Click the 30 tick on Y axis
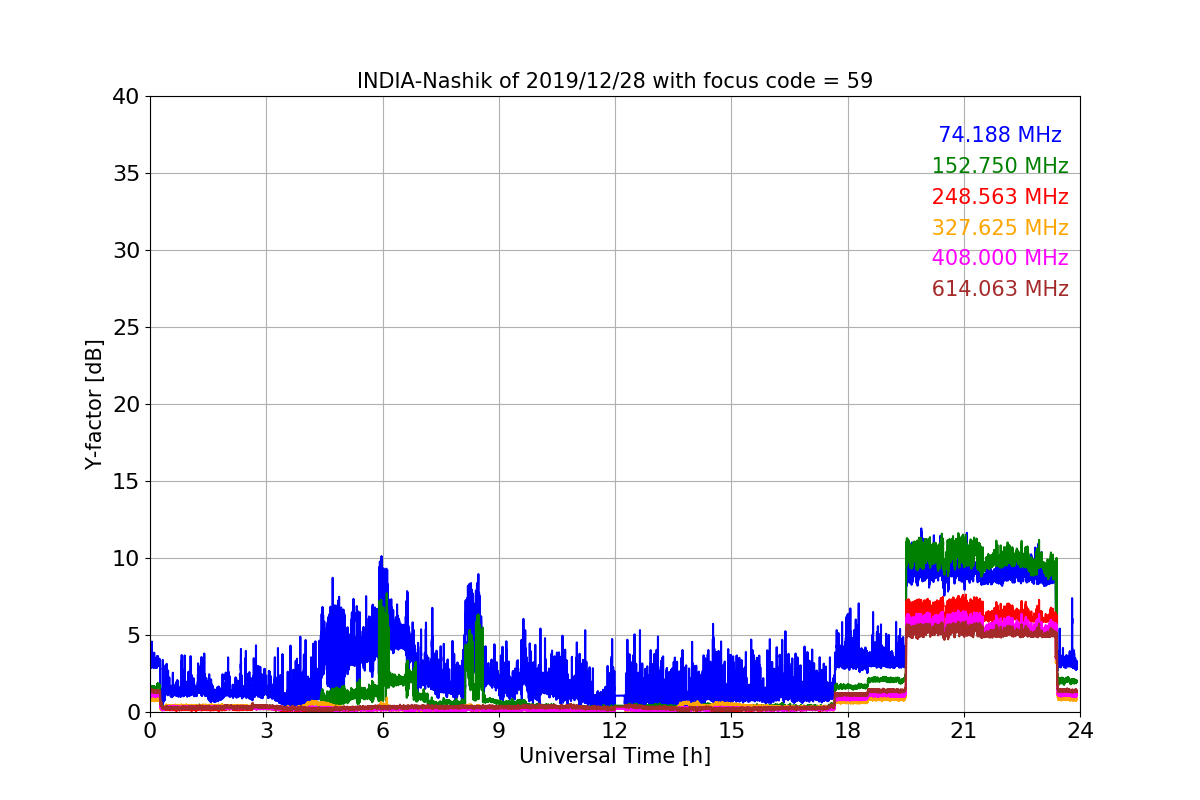The width and height of the screenshot is (1200, 800). 126,251
